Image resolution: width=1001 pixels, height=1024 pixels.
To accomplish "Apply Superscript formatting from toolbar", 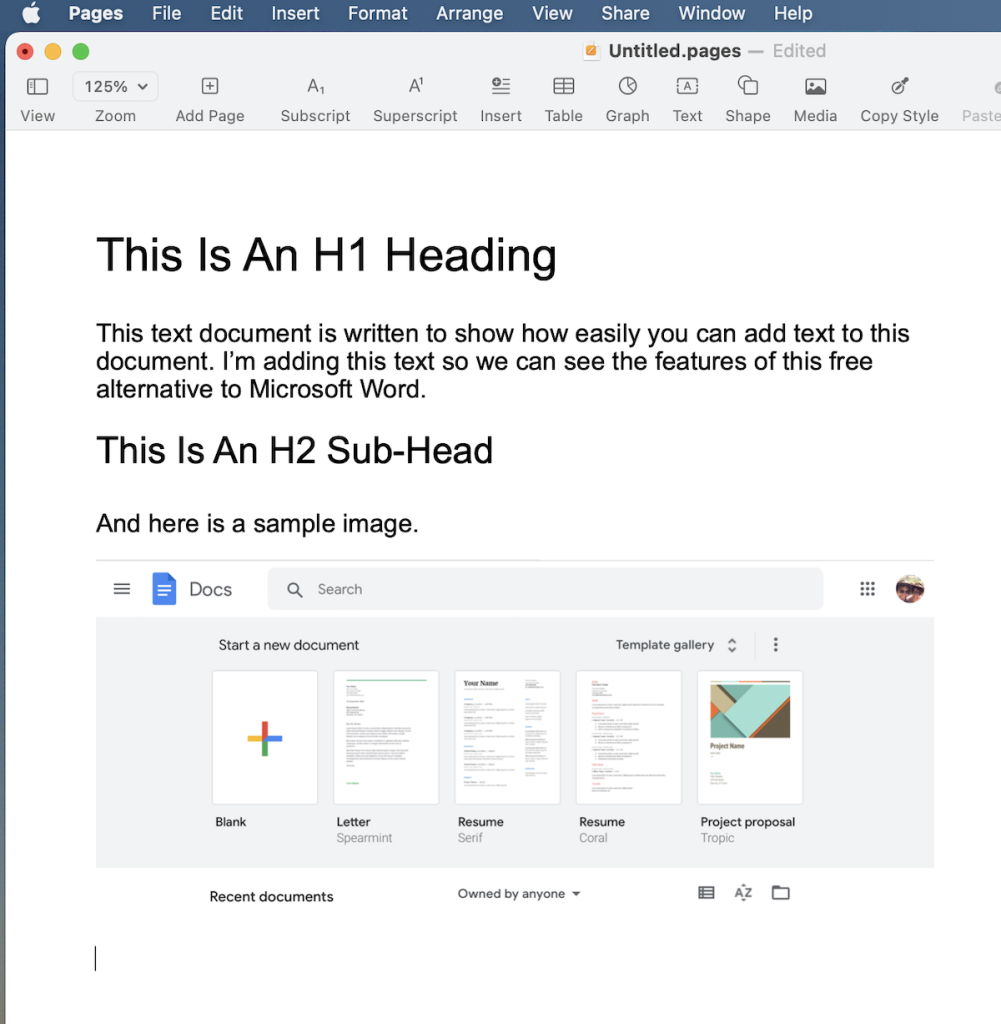I will (x=415, y=86).
